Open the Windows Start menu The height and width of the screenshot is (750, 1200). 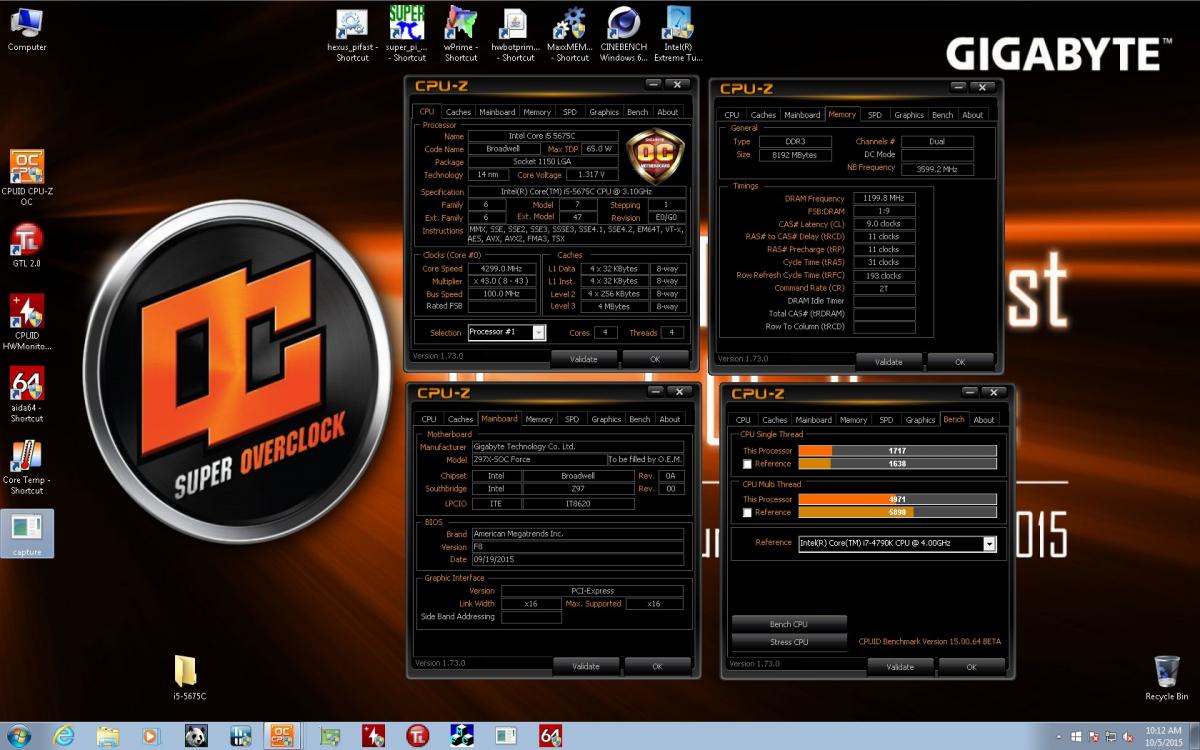(18, 736)
